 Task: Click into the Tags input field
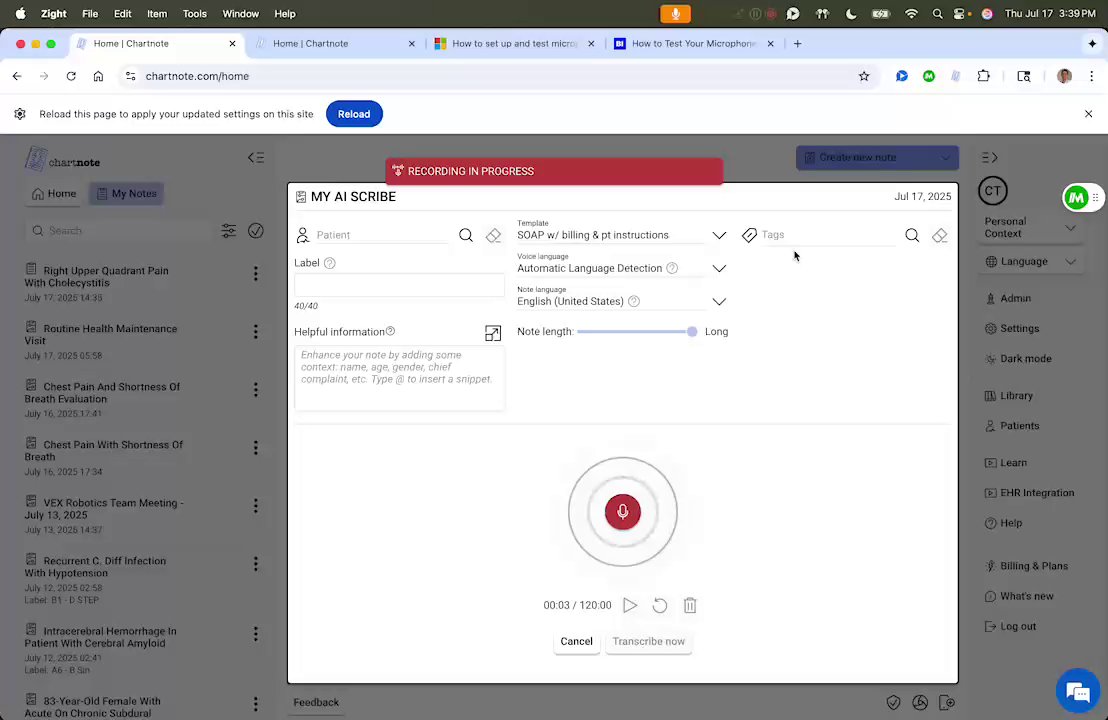pos(827,235)
